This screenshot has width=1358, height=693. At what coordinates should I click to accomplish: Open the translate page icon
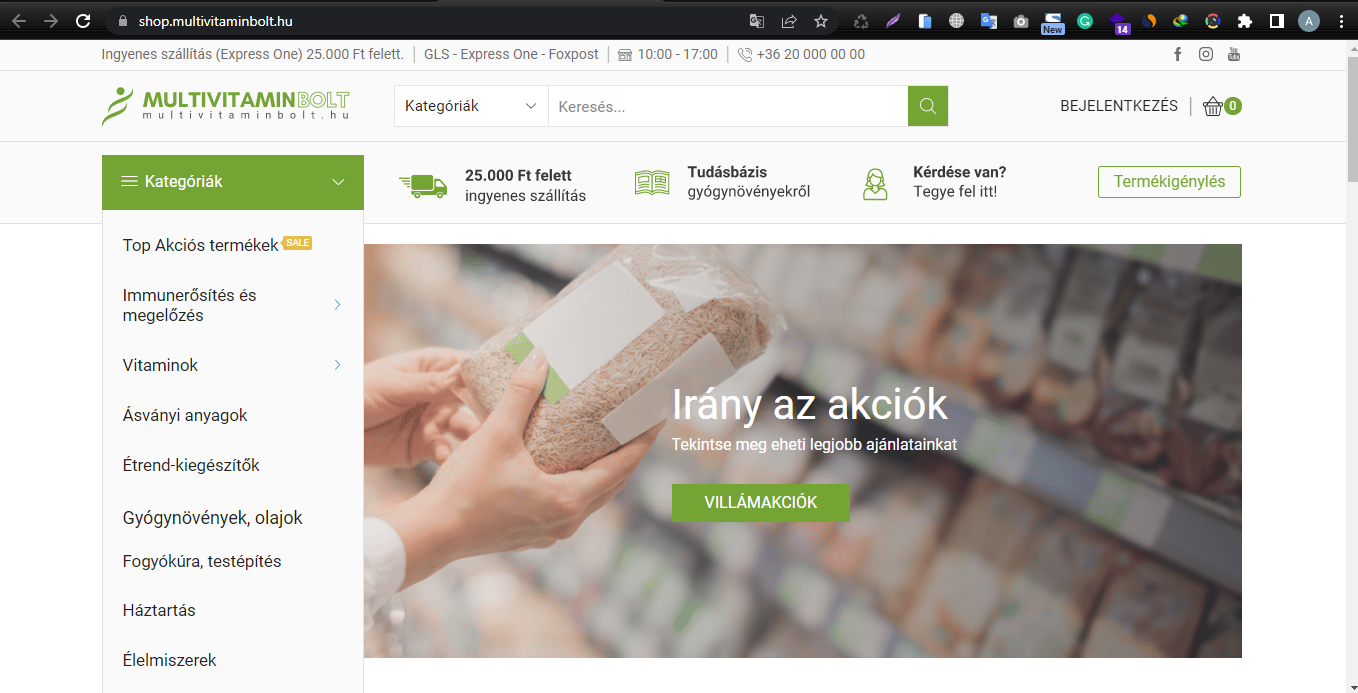pyautogui.click(x=757, y=20)
